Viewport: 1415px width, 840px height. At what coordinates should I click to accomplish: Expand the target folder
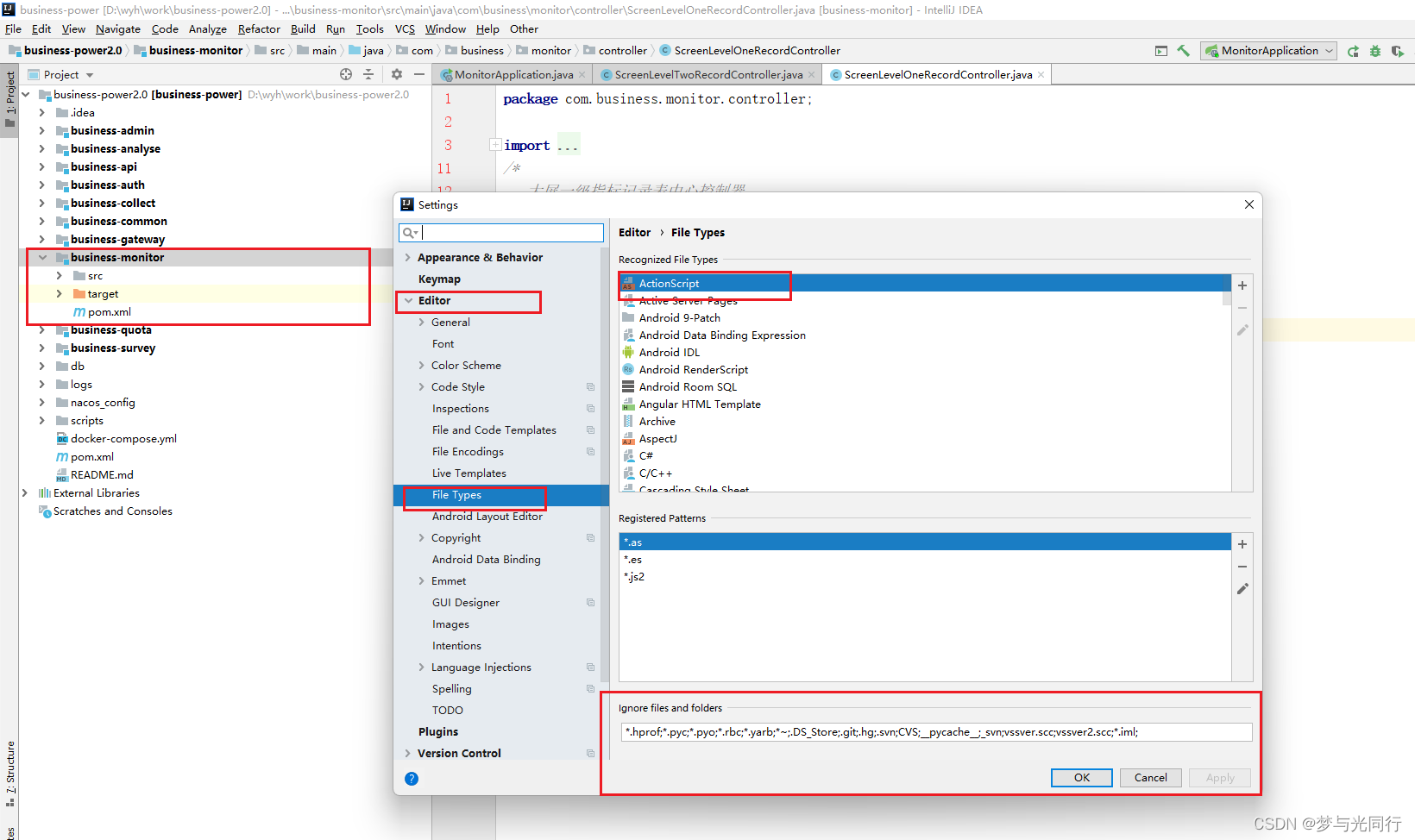(60, 294)
